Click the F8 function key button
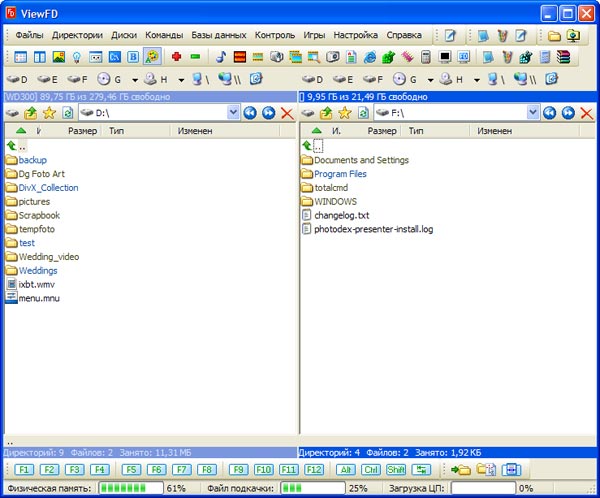 pyautogui.click(x=207, y=469)
